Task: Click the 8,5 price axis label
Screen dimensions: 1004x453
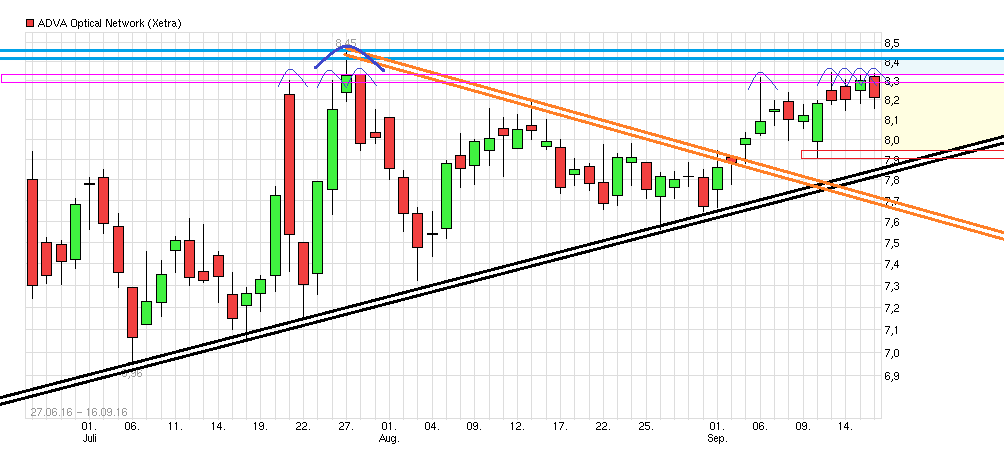Action: coord(891,43)
